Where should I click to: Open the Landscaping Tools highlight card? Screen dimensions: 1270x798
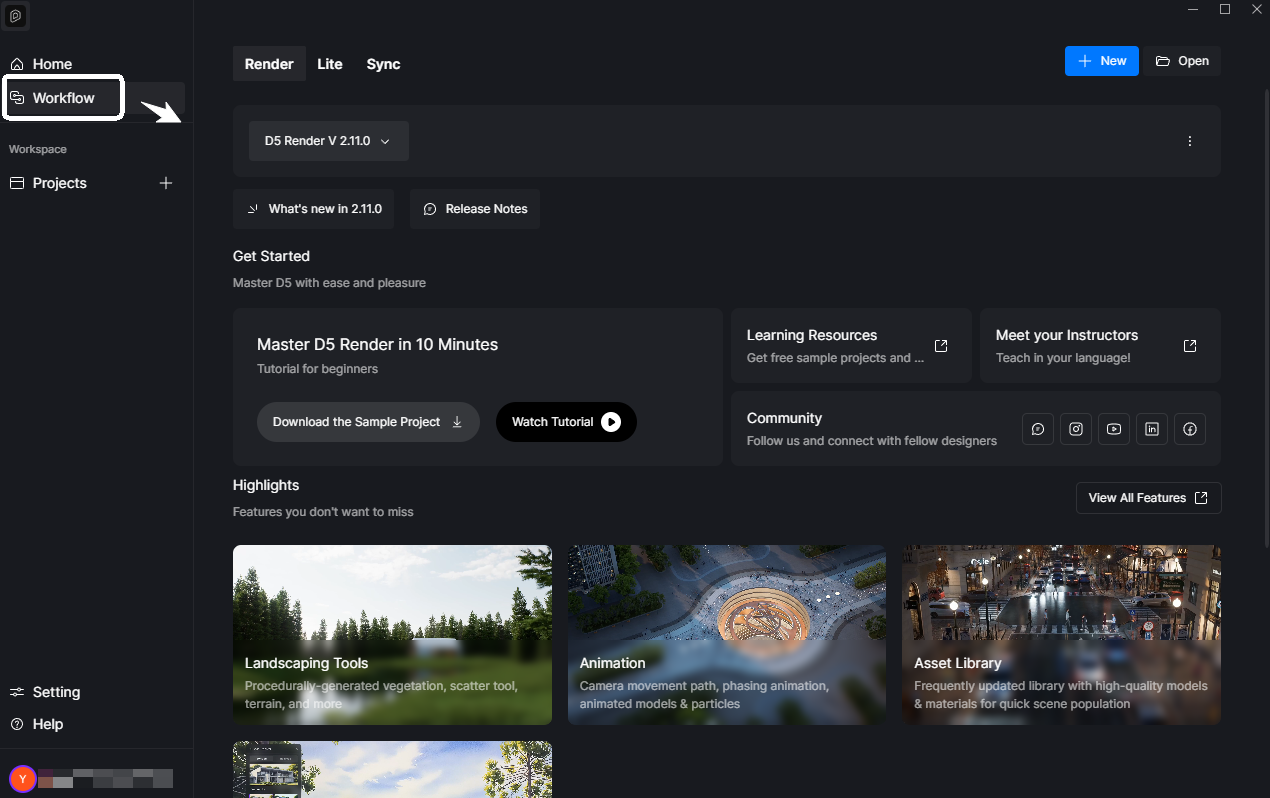point(392,635)
